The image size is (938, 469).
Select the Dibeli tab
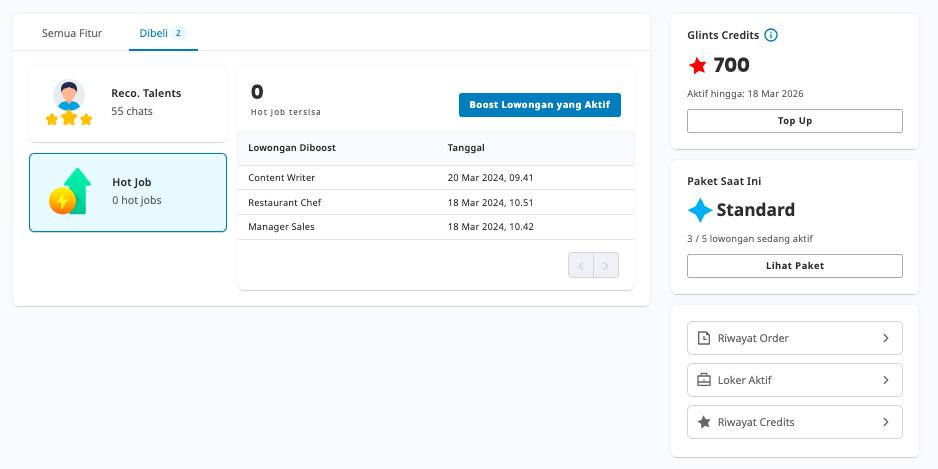(x=163, y=33)
